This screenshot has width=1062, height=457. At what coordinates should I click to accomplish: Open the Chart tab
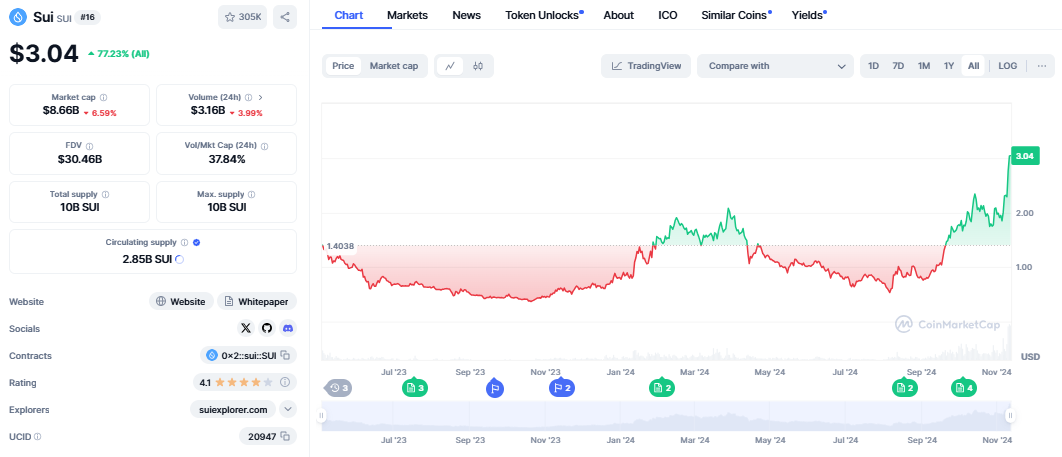click(349, 15)
